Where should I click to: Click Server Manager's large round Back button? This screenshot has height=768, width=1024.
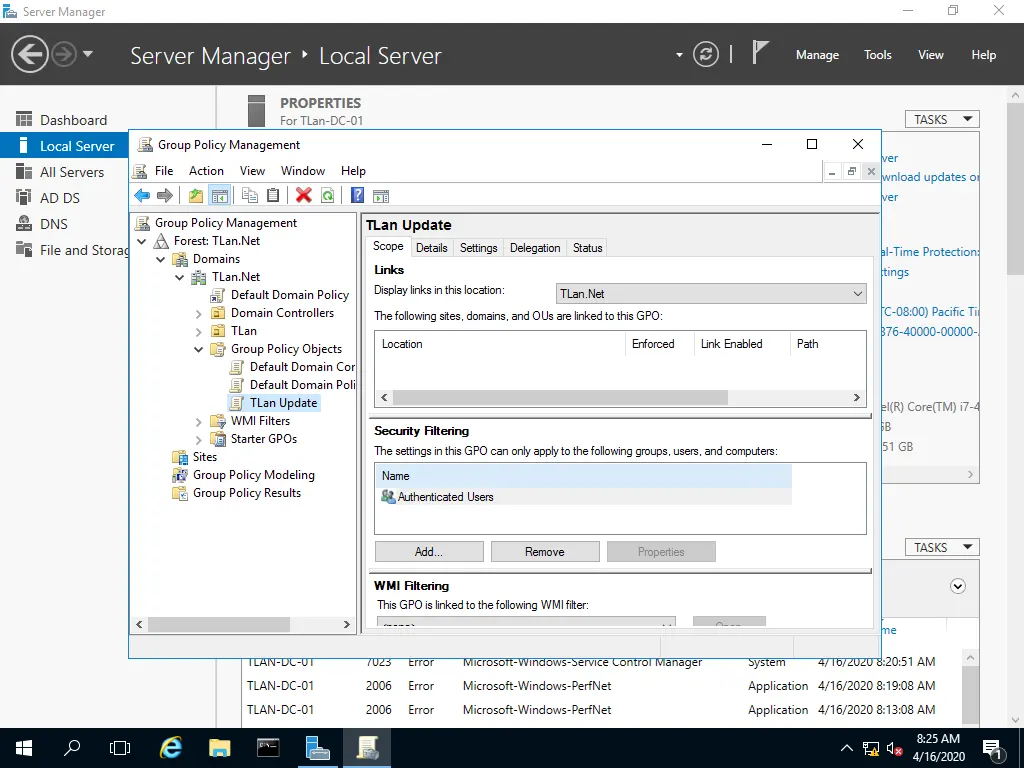[29, 54]
